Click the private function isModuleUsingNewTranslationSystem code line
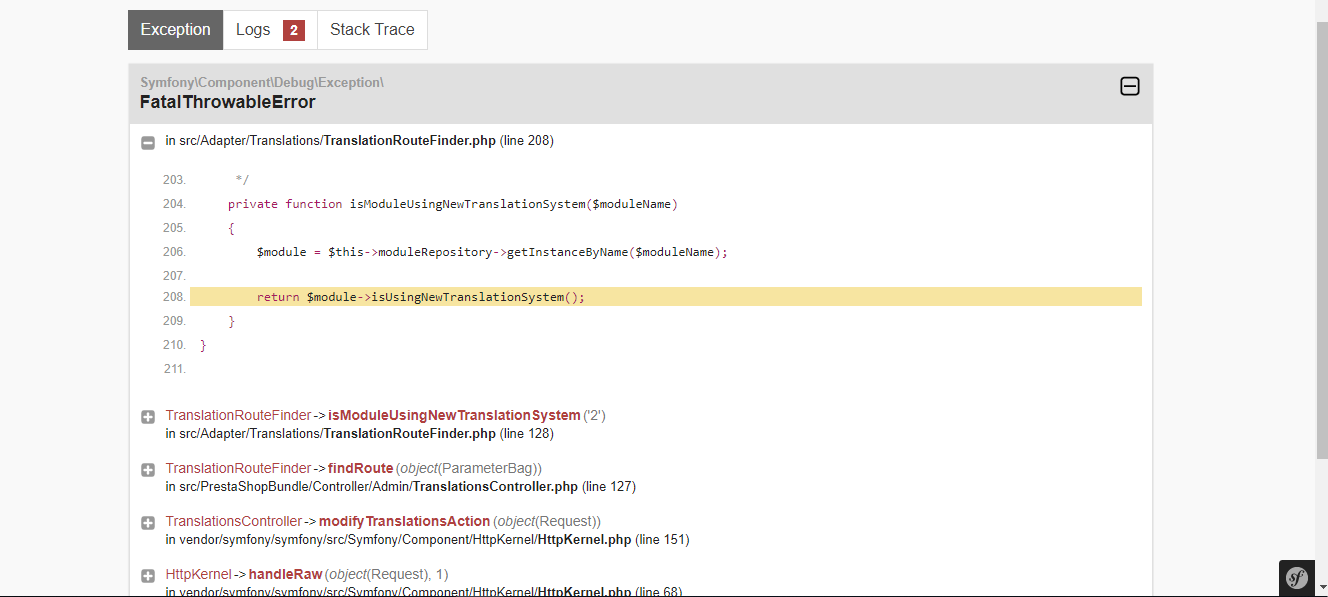The image size is (1328, 597). (453, 204)
